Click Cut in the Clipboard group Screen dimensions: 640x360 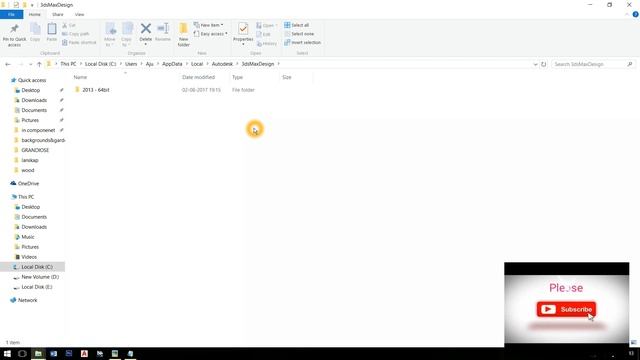click(69, 25)
